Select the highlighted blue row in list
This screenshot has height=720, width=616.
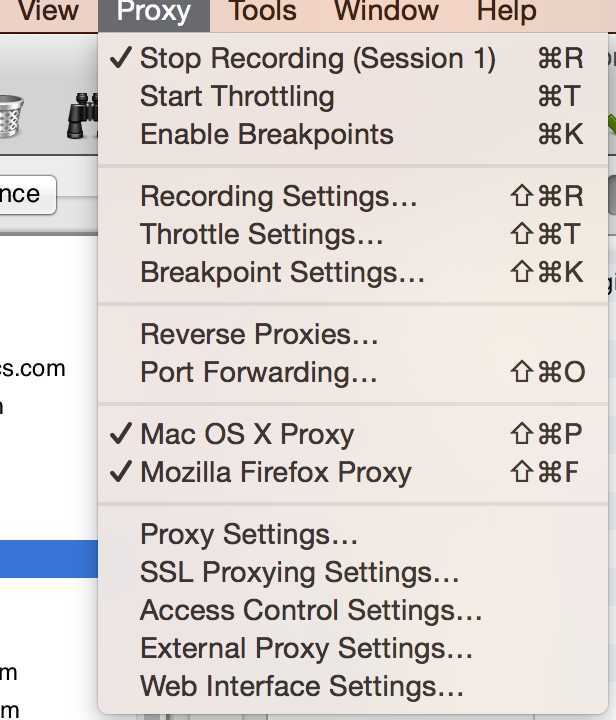tap(49, 559)
